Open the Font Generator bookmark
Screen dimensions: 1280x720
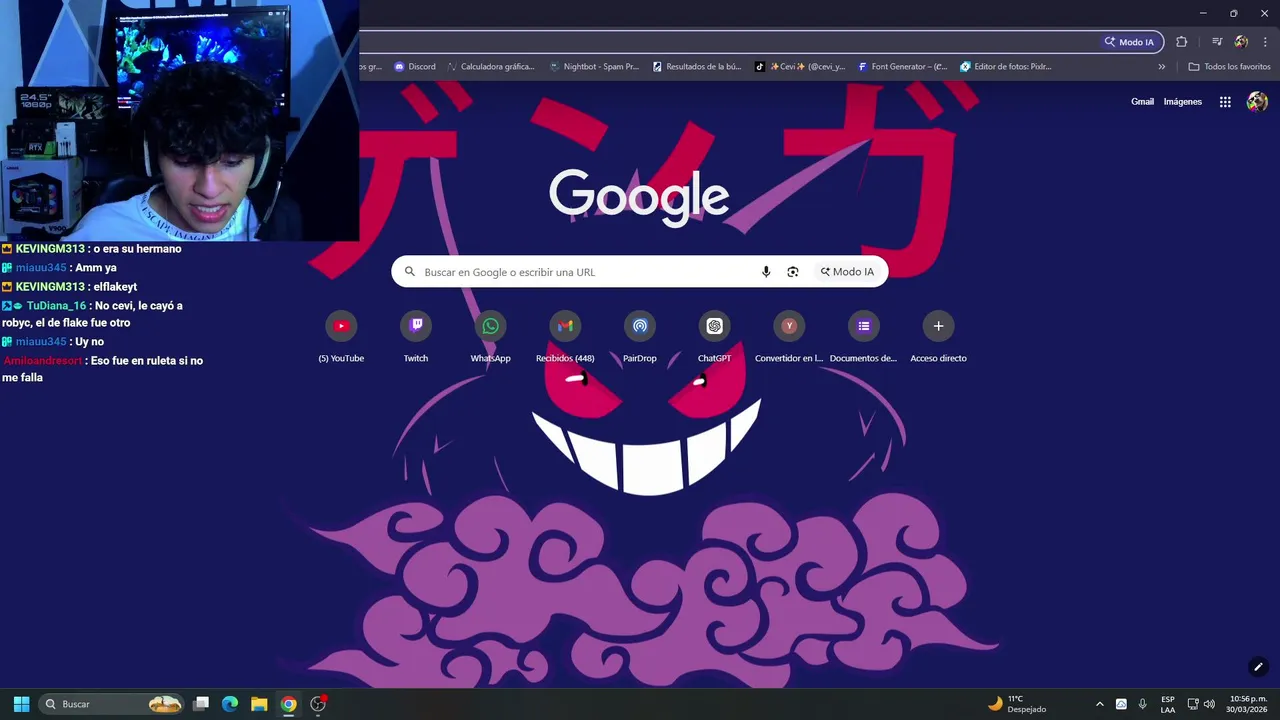click(903, 67)
